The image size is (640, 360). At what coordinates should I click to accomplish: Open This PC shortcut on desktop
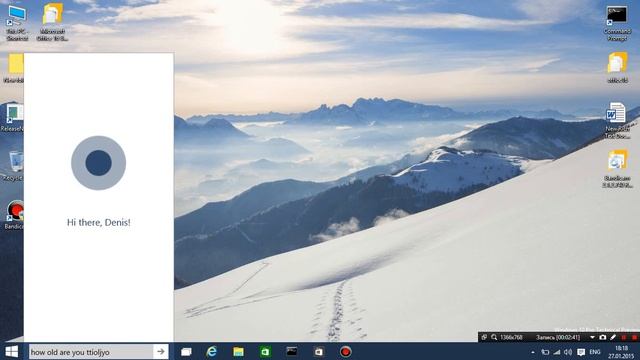pos(17,22)
